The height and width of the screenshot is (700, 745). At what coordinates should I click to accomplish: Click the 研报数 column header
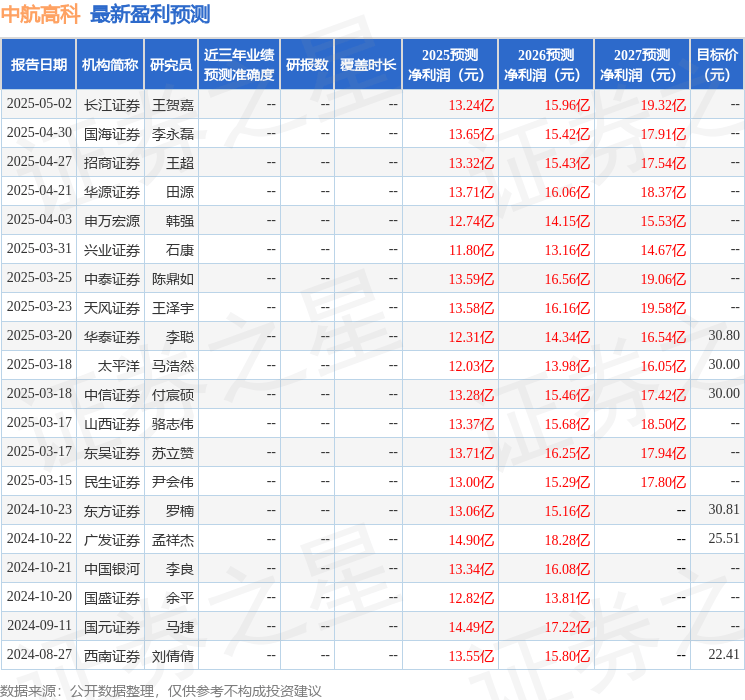306,65
